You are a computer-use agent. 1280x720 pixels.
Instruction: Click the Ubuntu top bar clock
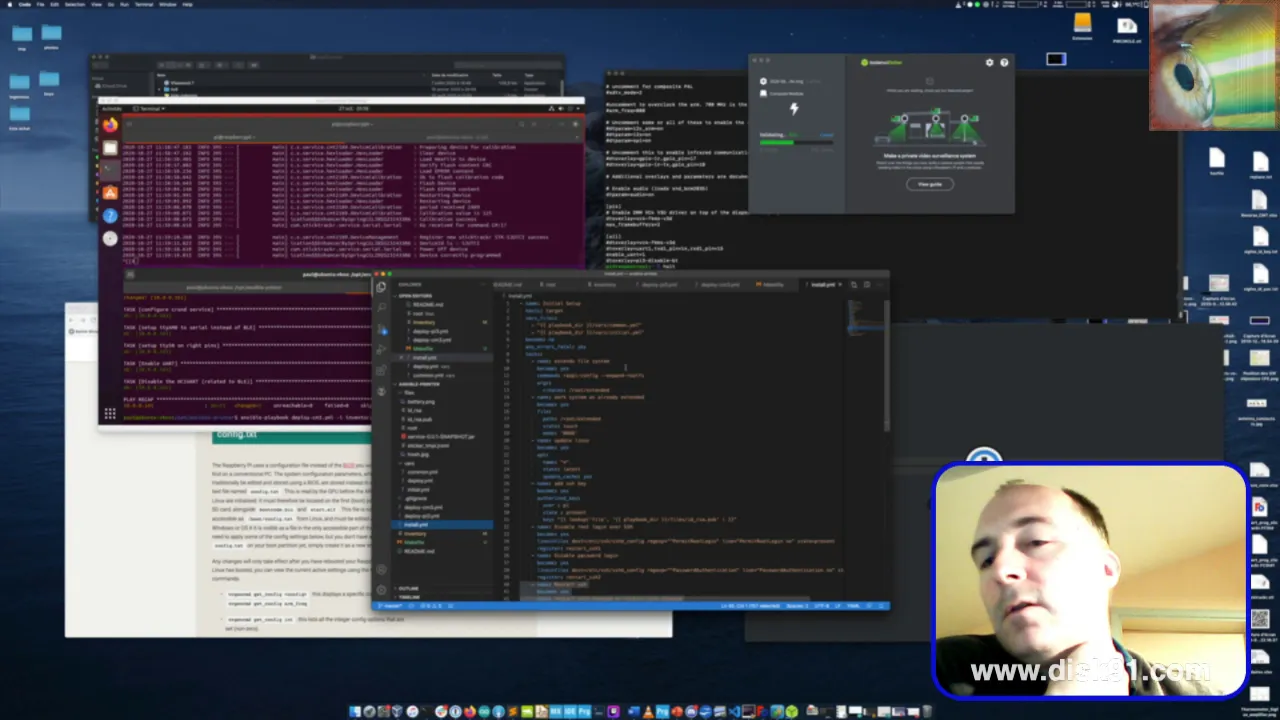pyautogui.click(x=354, y=108)
